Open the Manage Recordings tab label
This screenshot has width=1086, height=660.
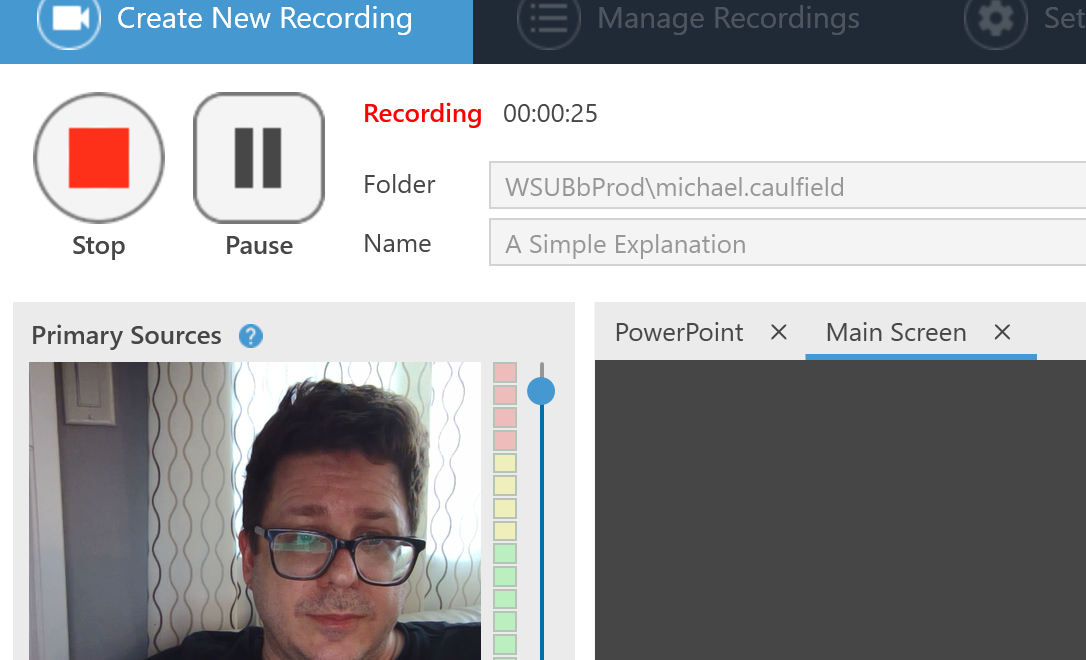click(728, 18)
